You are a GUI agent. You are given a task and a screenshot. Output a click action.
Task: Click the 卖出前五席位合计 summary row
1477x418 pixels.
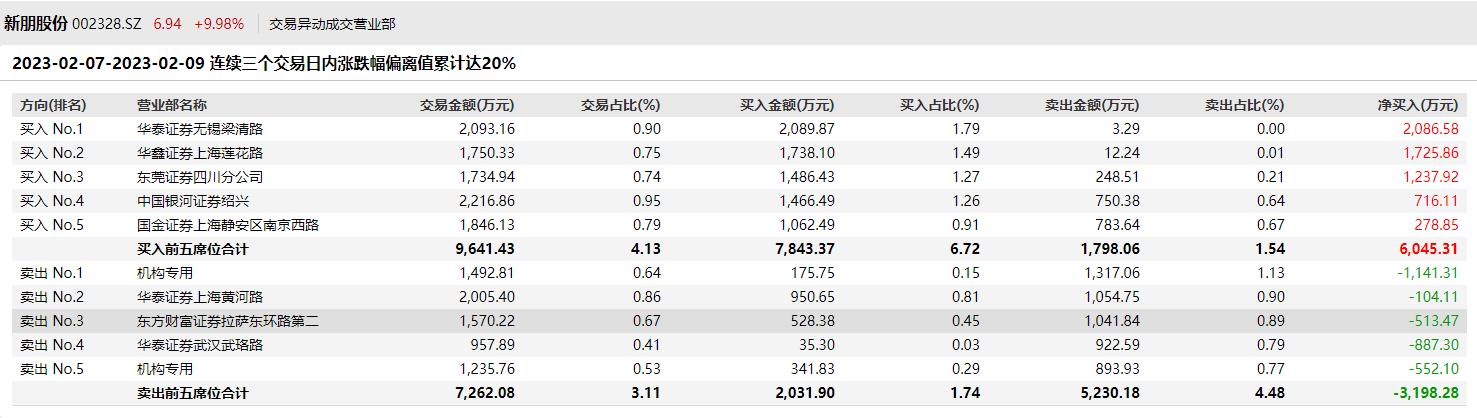[x=738, y=393]
